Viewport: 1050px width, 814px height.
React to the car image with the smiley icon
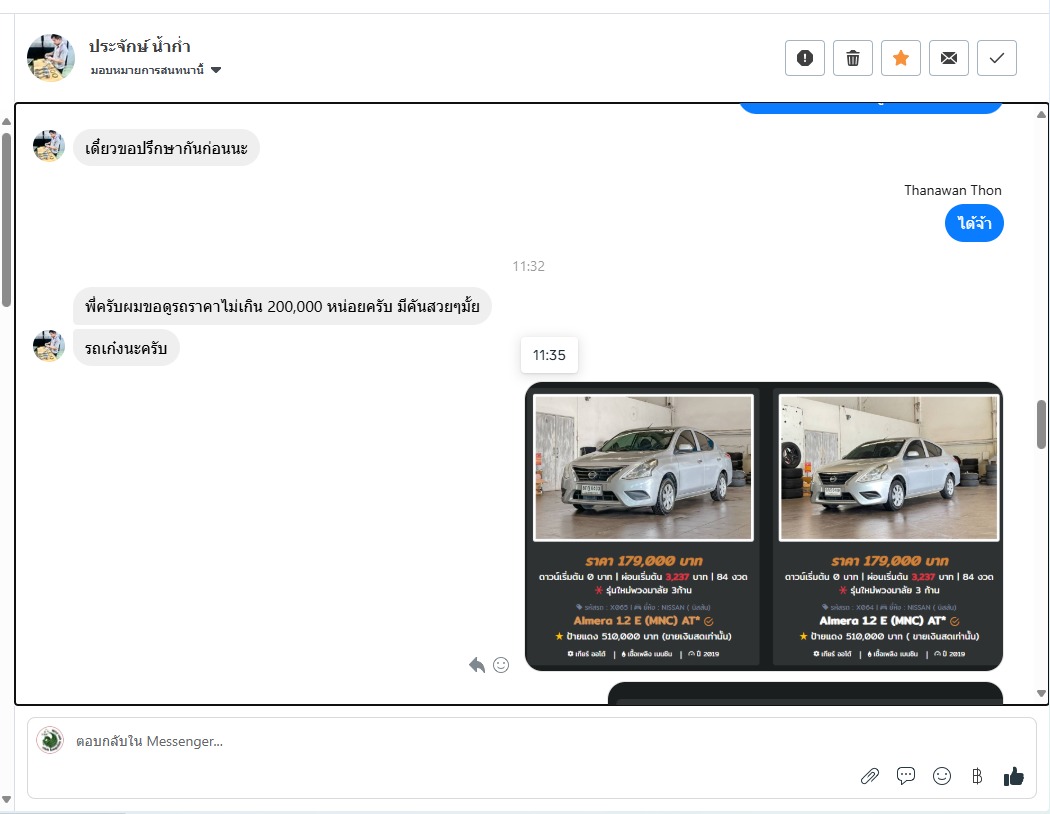(x=501, y=665)
